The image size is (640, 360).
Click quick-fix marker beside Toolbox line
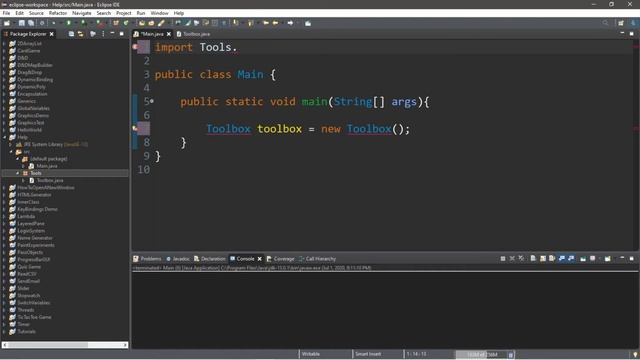point(135,129)
